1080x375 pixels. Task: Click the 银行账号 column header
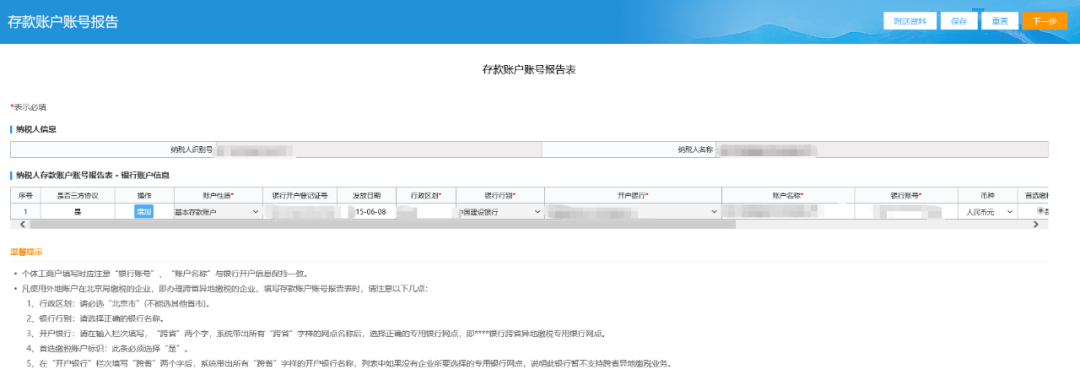pos(906,195)
